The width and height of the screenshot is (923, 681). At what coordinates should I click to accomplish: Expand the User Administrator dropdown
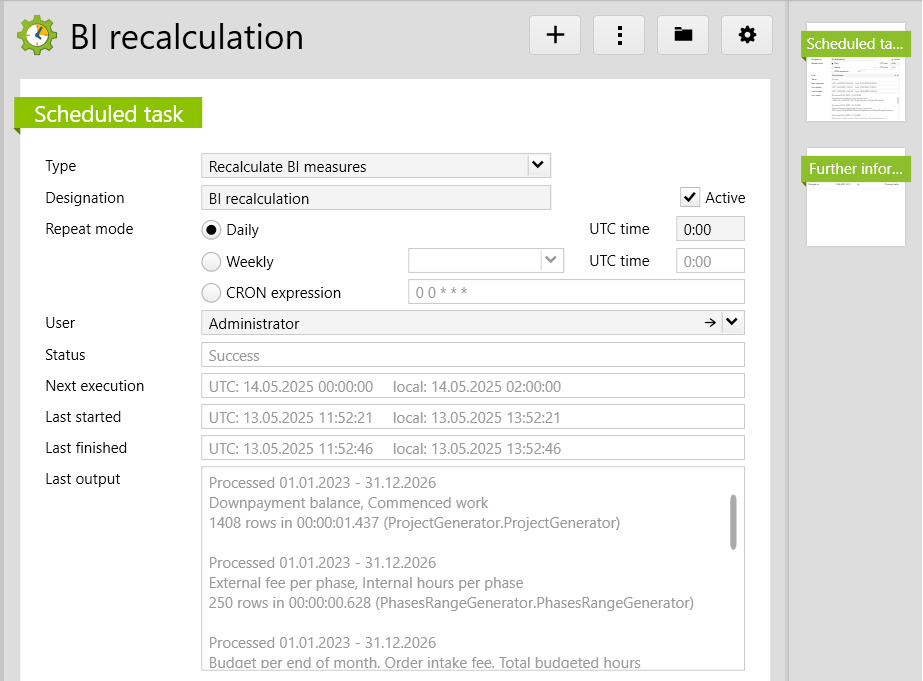tap(733, 323)
